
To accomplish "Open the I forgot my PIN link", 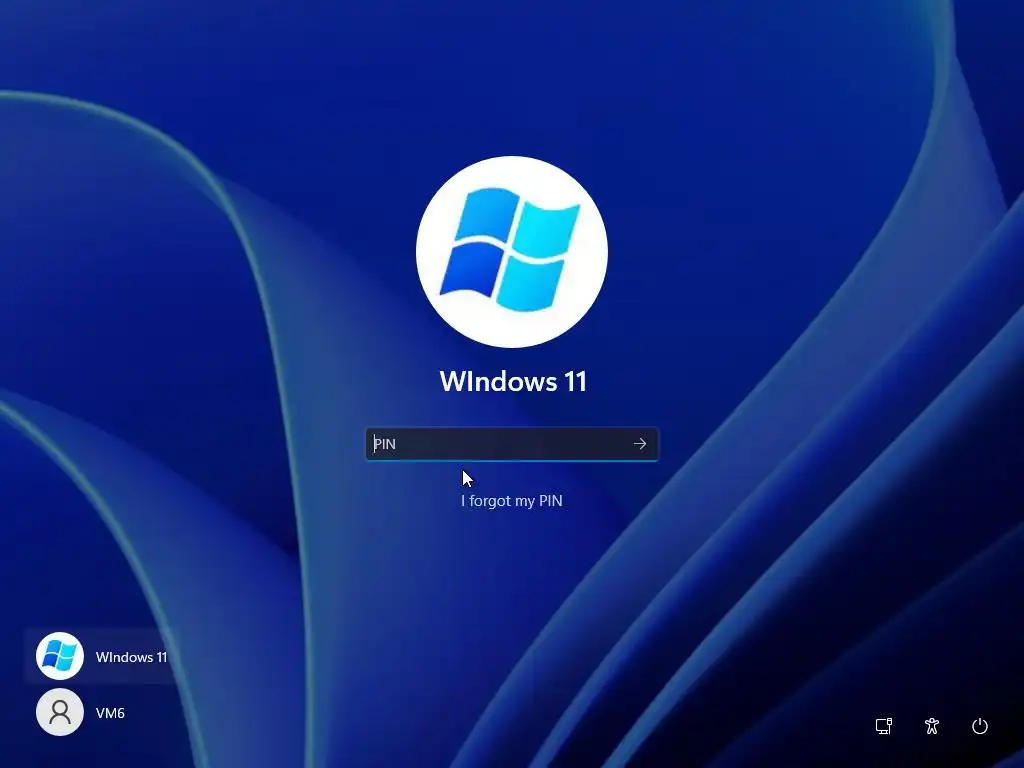I will 511,501.
